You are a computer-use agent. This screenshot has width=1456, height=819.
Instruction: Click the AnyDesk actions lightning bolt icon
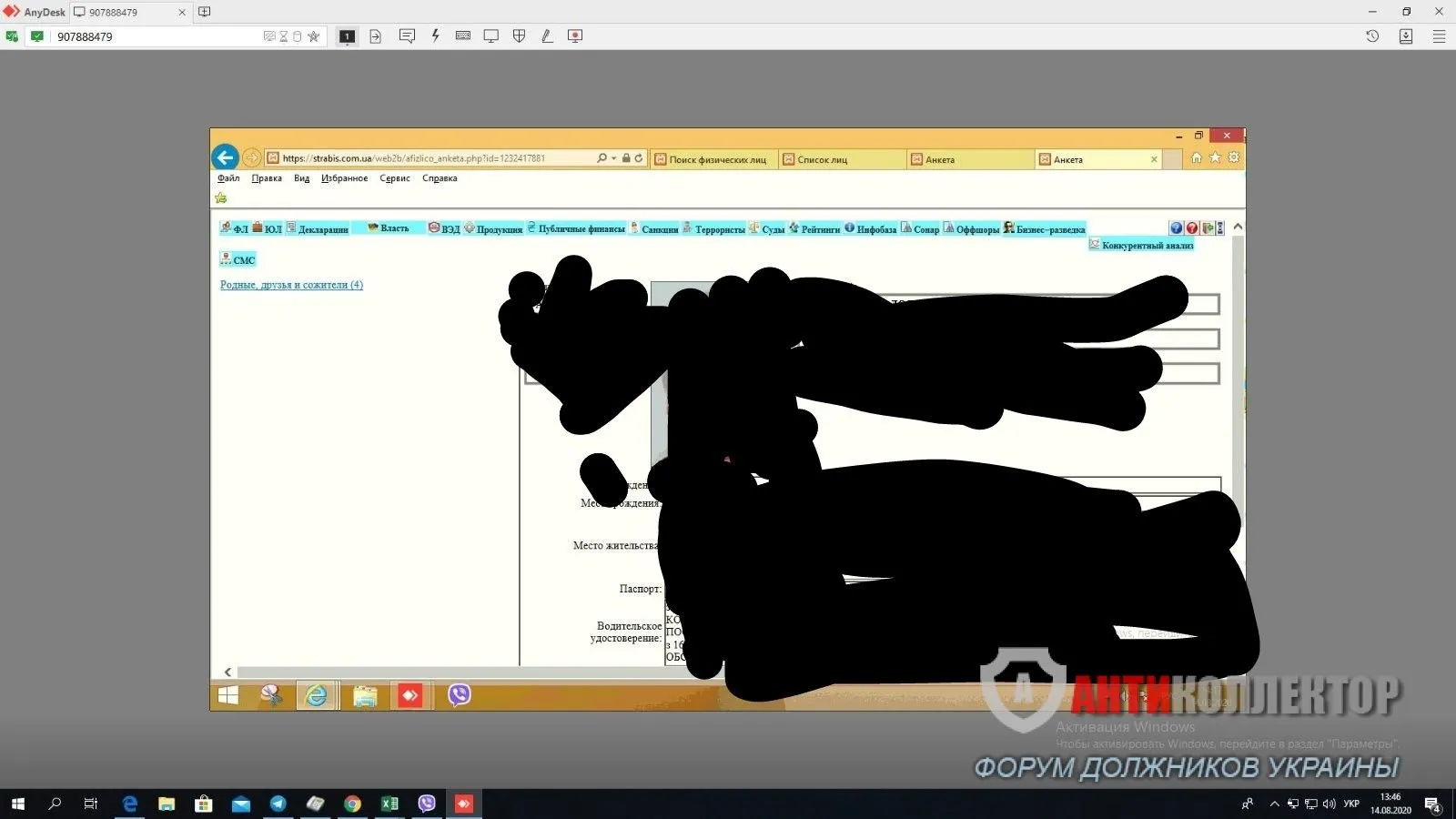[435, 36]
